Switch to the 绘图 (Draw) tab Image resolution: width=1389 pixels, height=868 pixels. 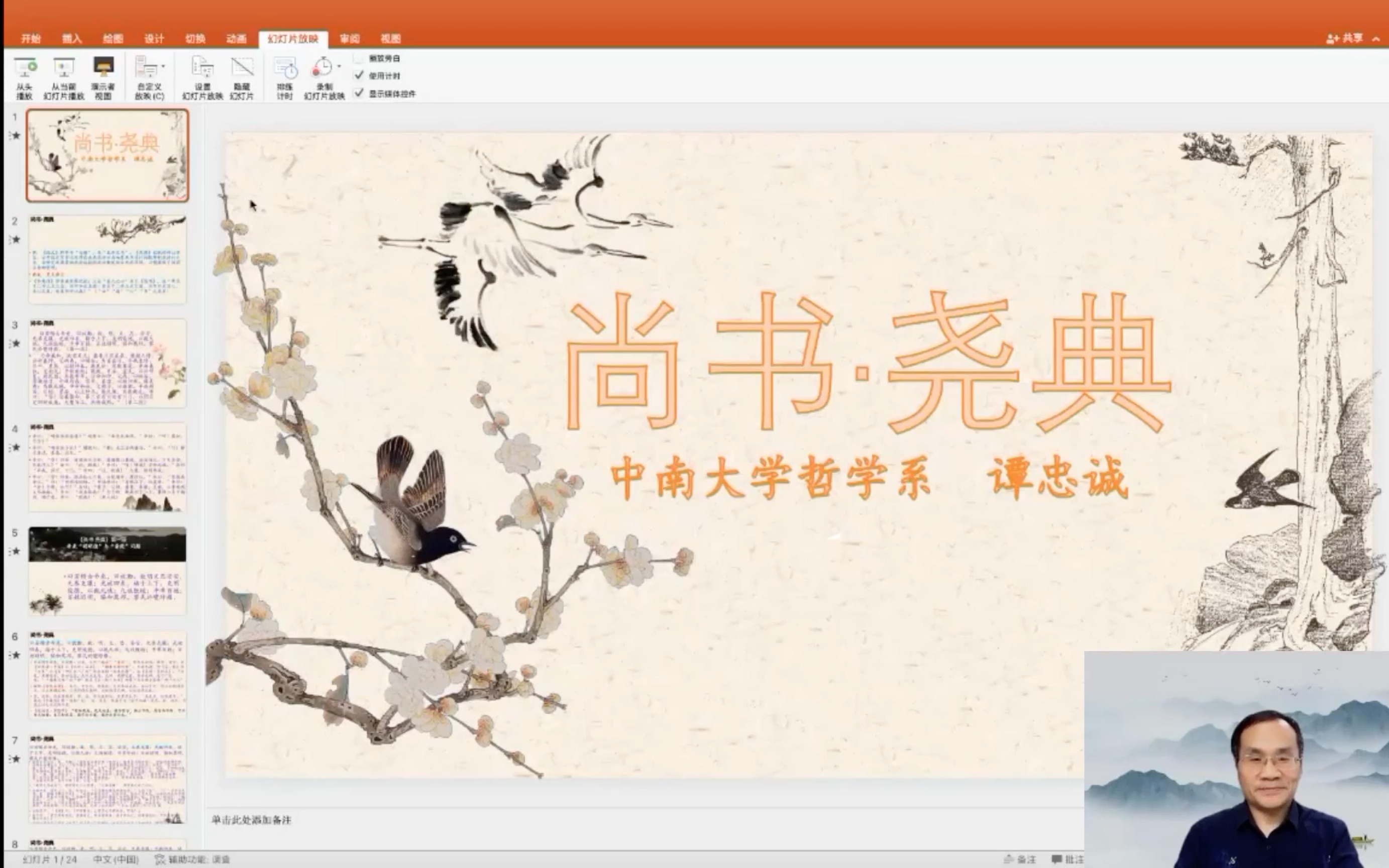pos(113,39)
